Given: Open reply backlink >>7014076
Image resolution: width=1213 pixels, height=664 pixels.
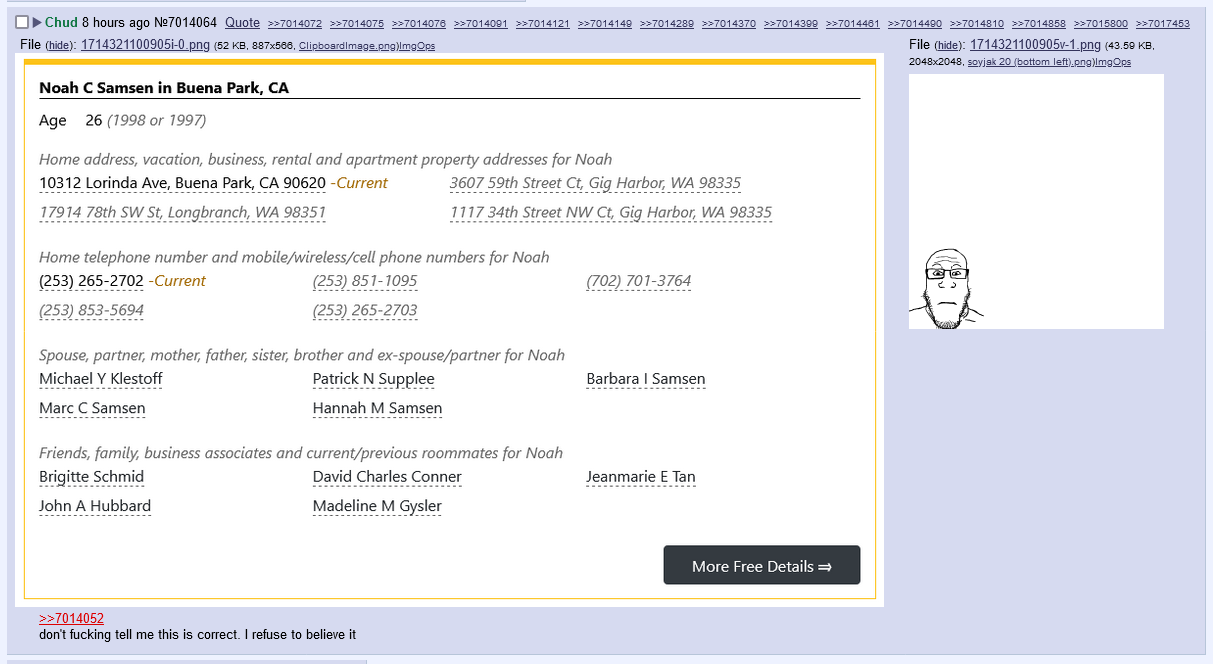Looking at the screenshot, I should 419,23.
